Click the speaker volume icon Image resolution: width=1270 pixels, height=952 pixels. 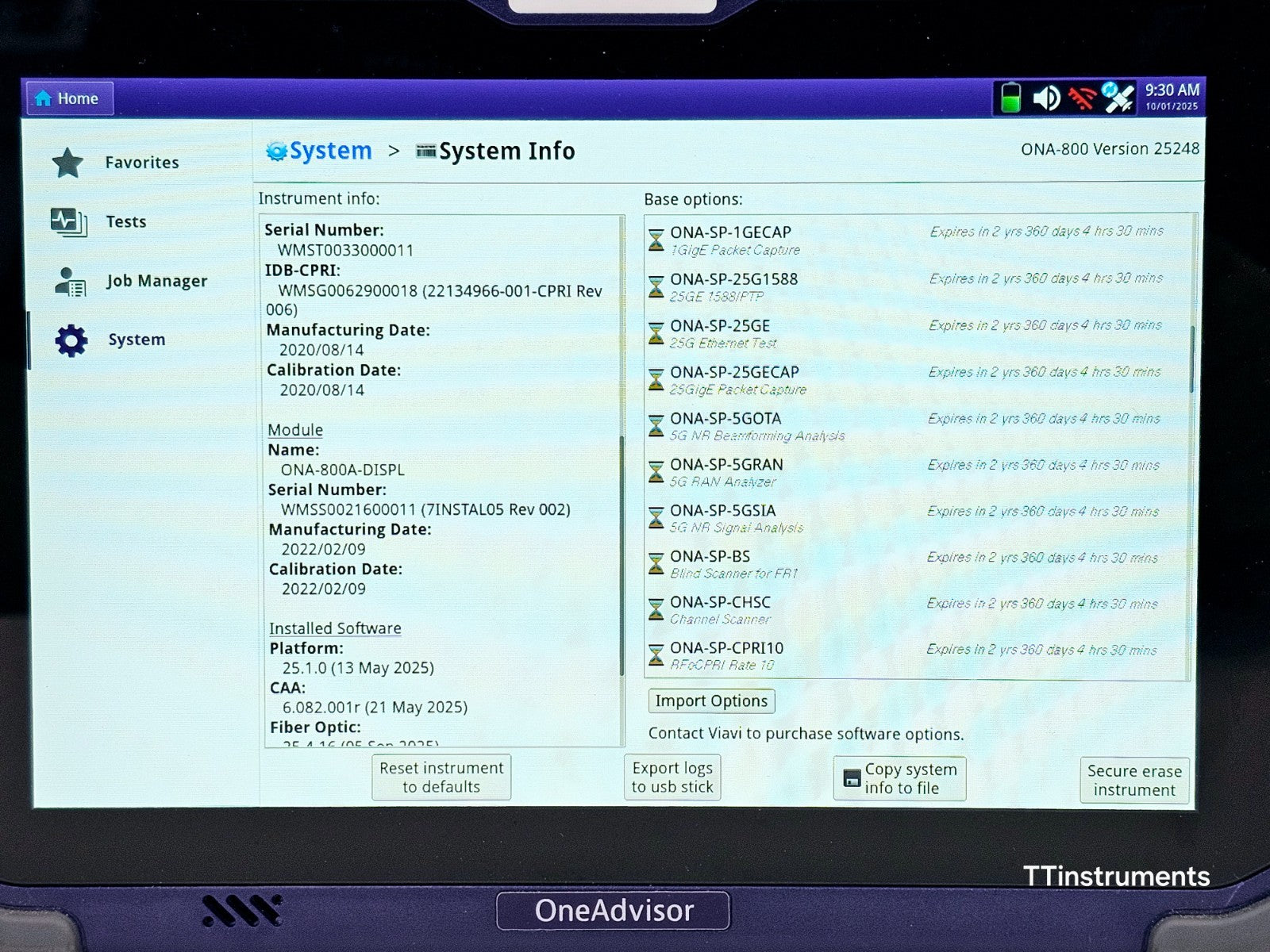(1047, 97)
